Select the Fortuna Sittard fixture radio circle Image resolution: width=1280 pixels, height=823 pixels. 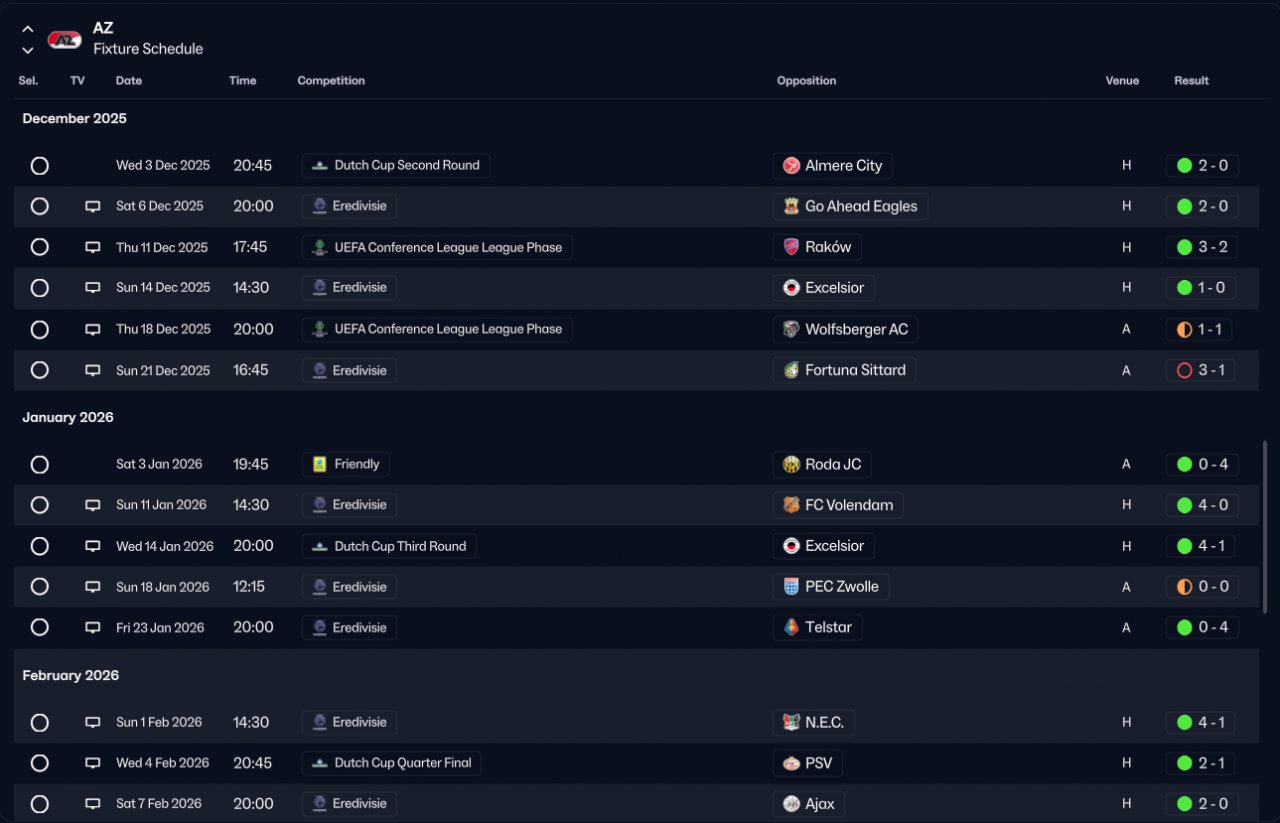coord(40,370)
